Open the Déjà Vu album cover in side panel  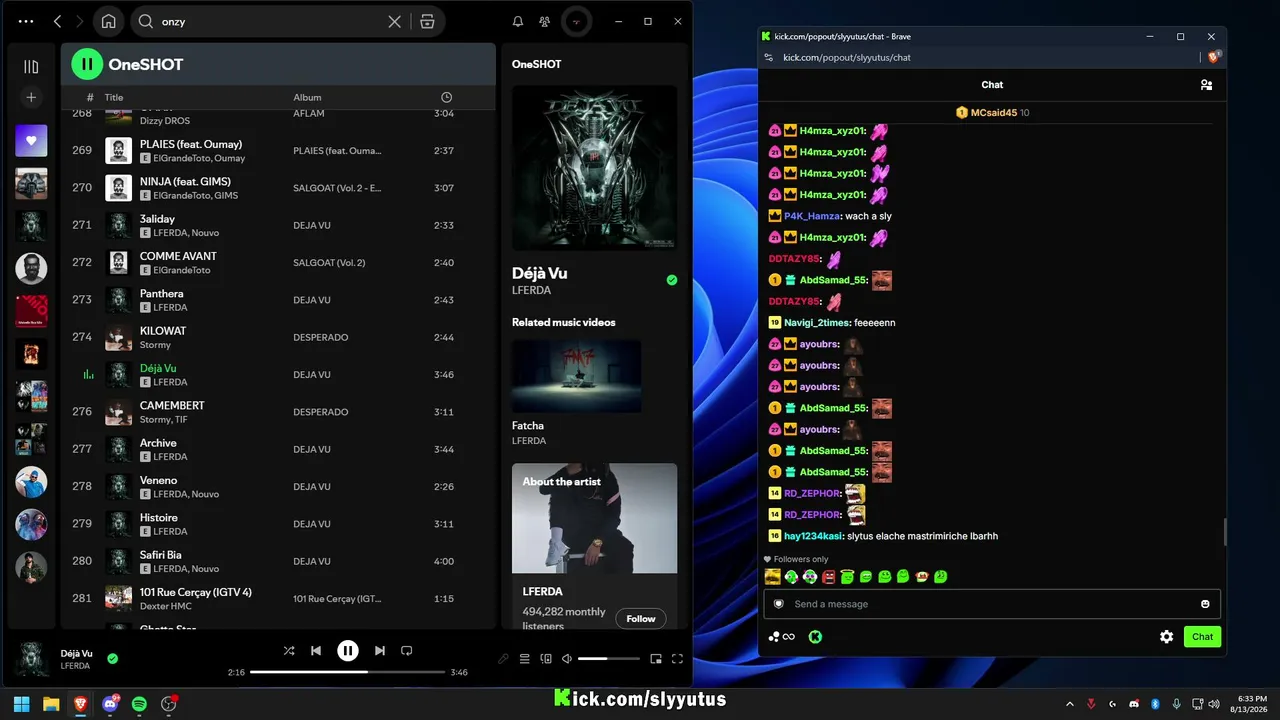click(594, 167)
